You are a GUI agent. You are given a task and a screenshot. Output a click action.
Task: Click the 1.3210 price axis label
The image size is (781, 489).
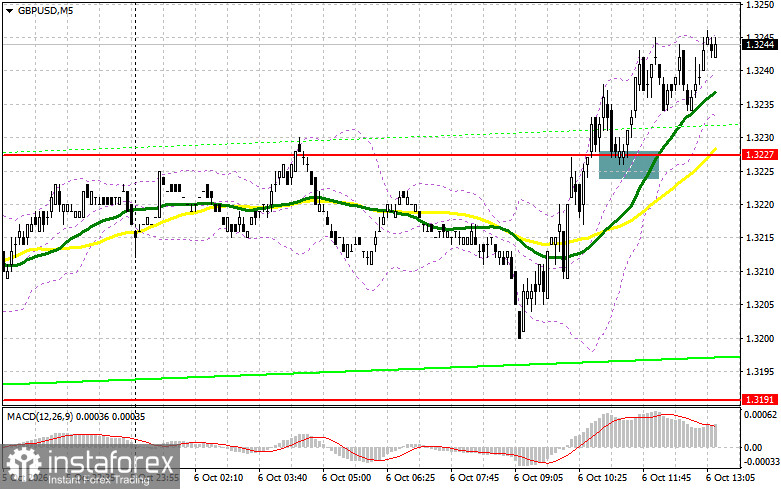[759, 272]
